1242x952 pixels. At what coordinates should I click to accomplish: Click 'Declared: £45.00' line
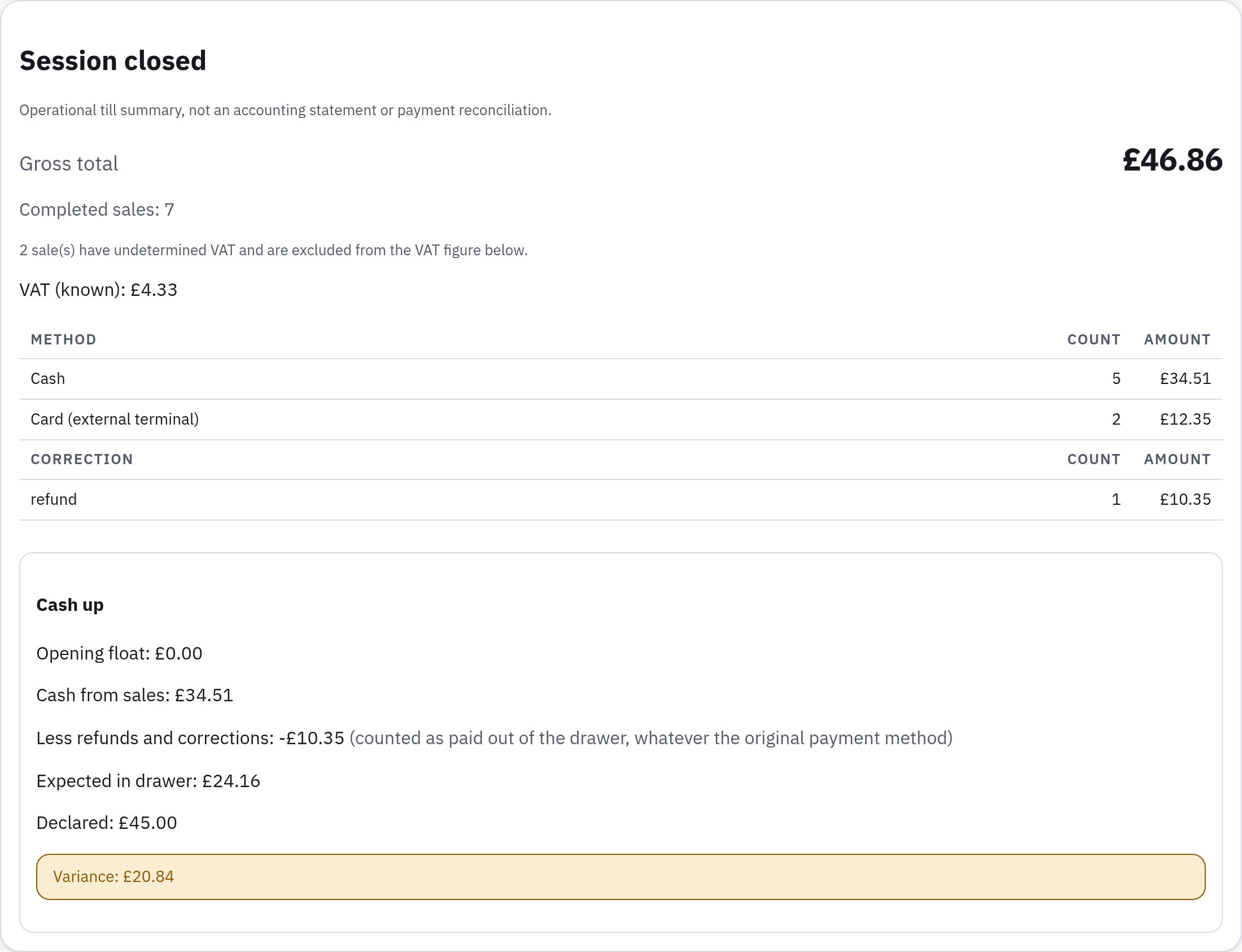tap(107, 823)
